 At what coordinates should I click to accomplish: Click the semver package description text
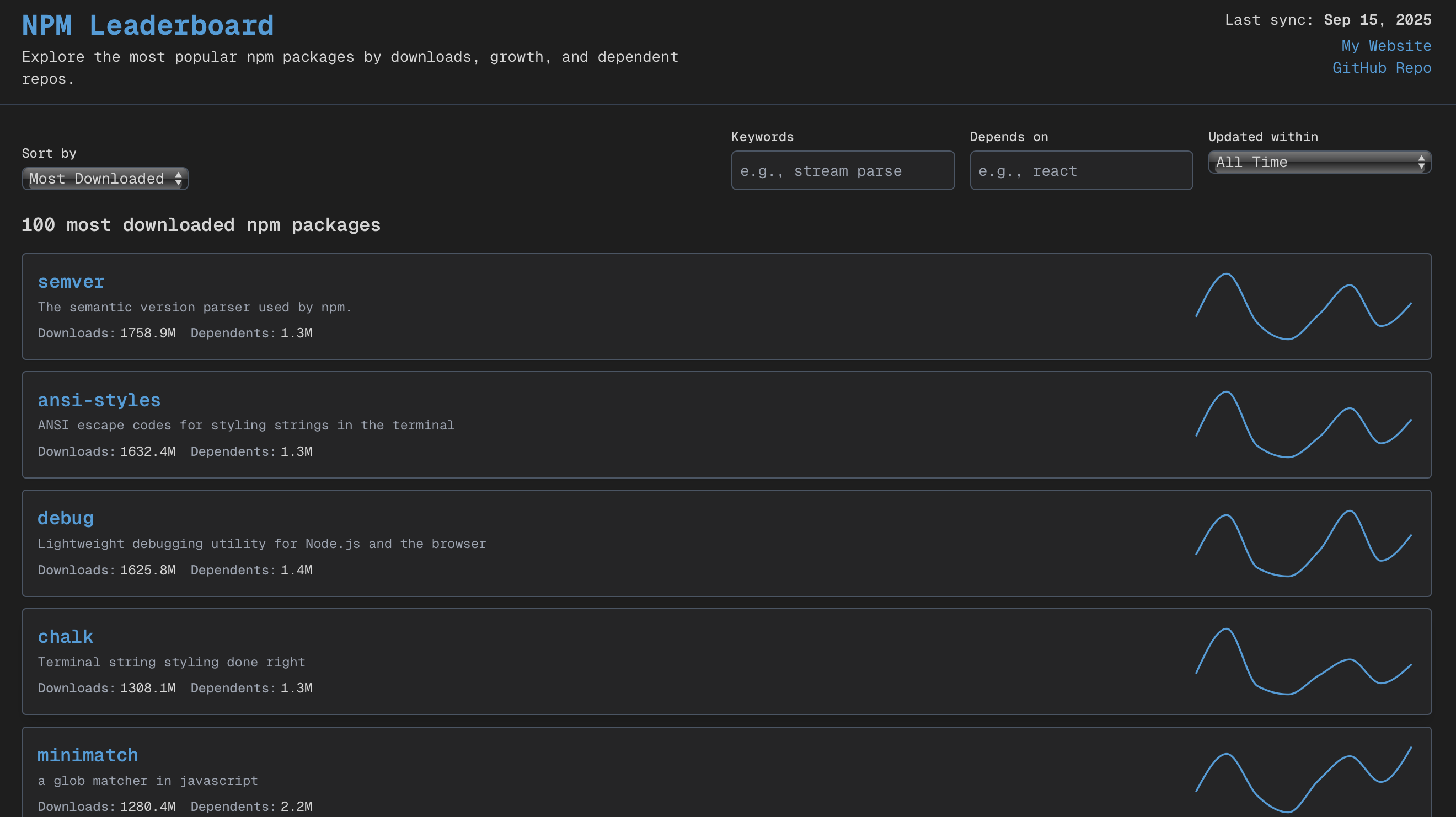(x=195, y=308)
